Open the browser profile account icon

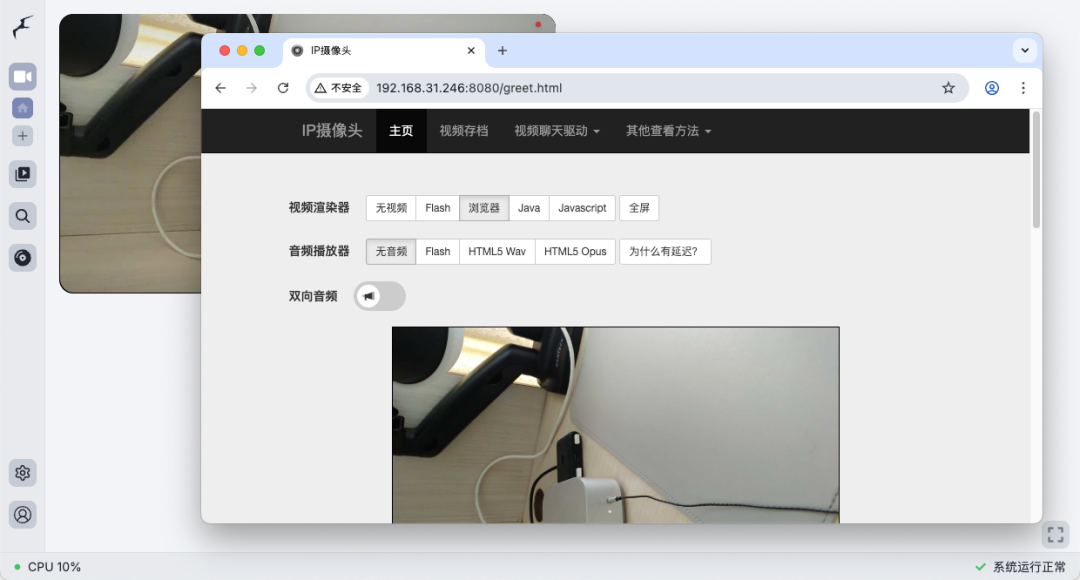coord(991,88)
